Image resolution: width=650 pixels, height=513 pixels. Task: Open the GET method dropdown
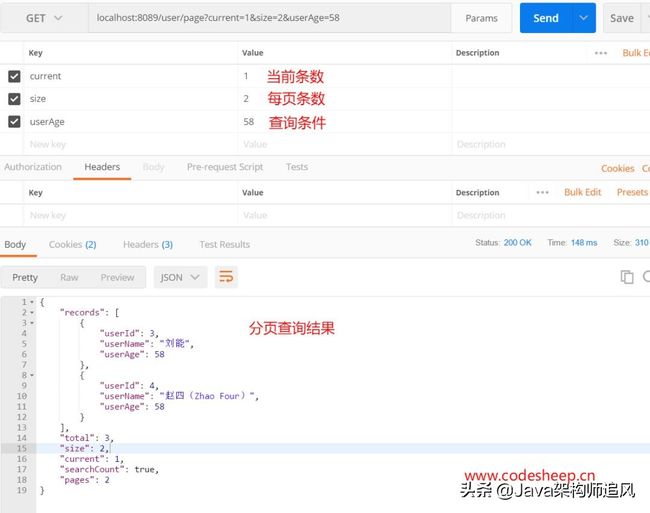44,18
